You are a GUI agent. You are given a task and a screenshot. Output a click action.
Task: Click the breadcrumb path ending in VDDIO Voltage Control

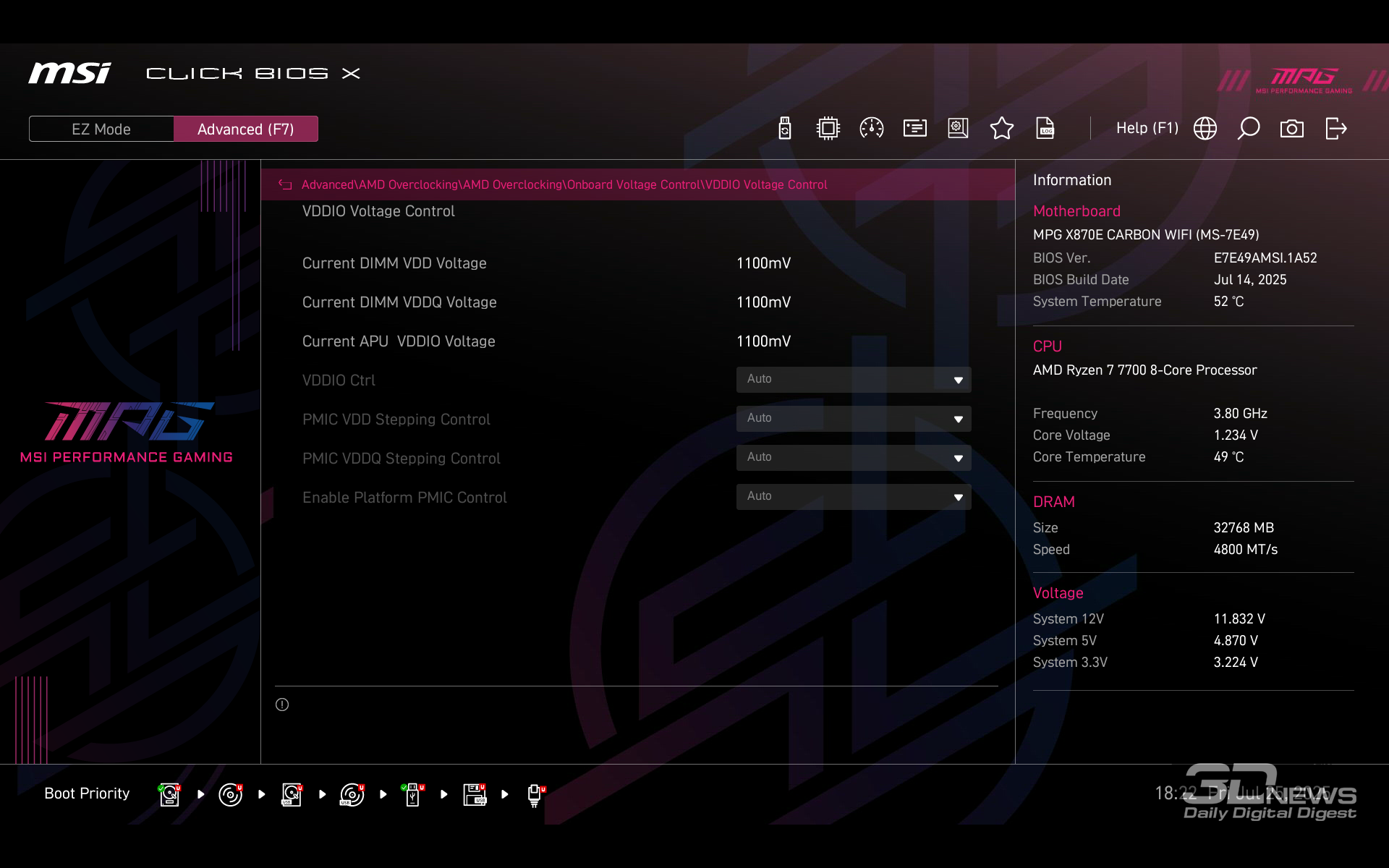(564, 185)
